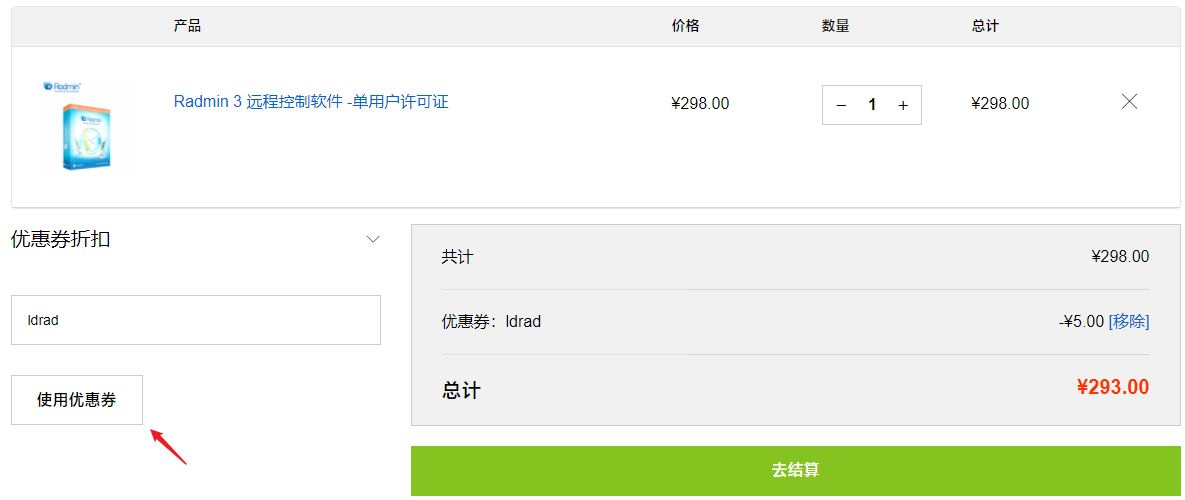The height and width of the screenshot is (500, 1185).
Task: Click the 优惠券: ldrad summary label
Action: coord(491,321)
